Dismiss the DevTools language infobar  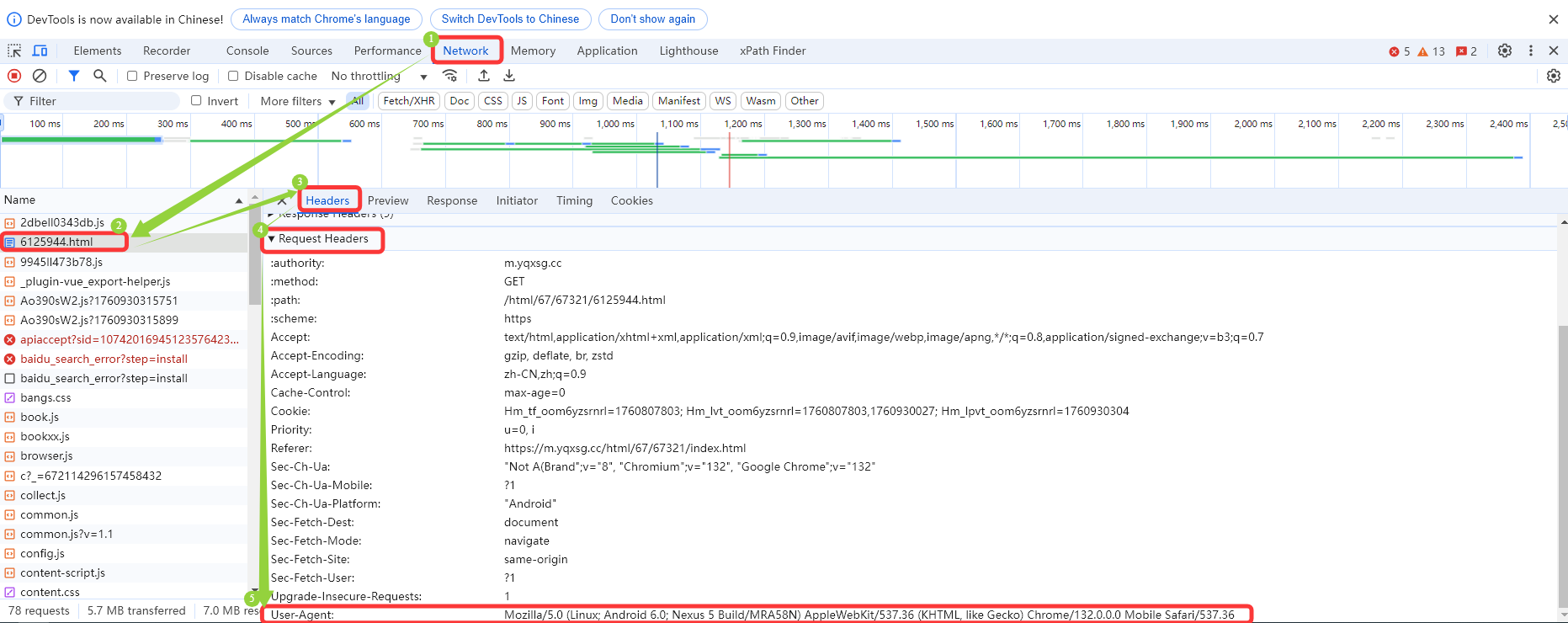(1554, 19)
